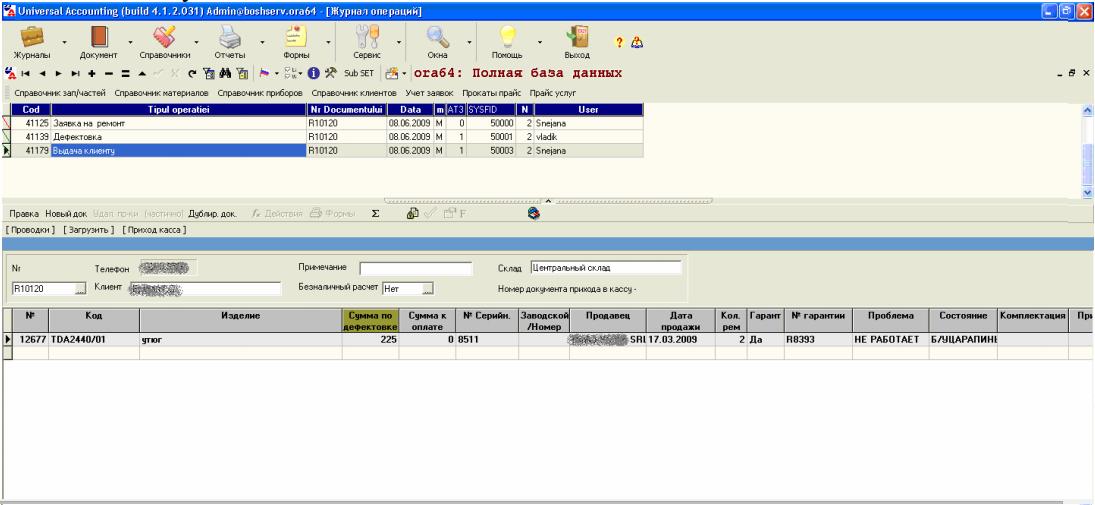Click the Приход касса button
The image size is (1095, 505).
coord(154,229)
